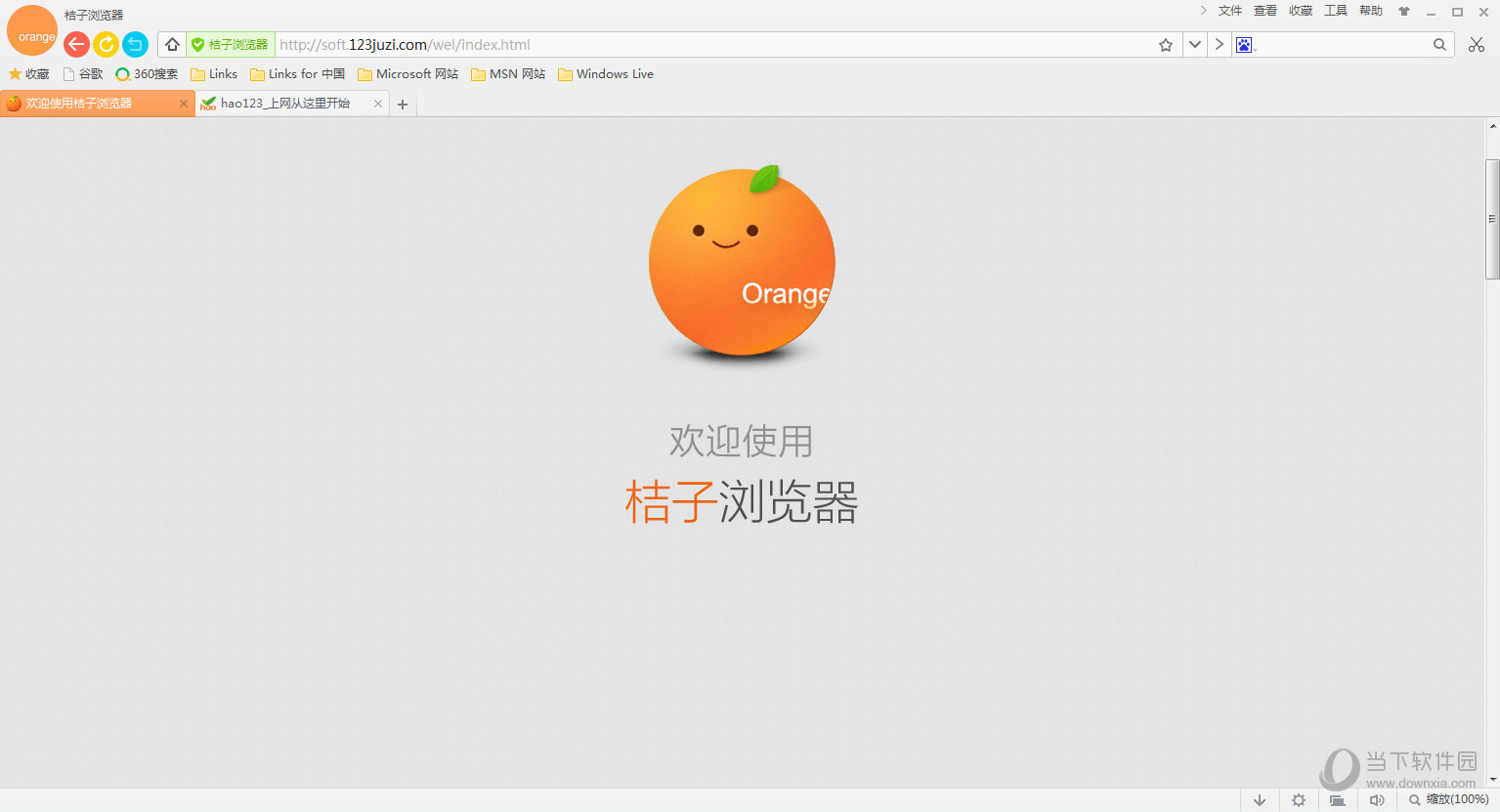Switch to the hao123 tab
Viewport: 1500px width, 812px height.
pos(284,104)
